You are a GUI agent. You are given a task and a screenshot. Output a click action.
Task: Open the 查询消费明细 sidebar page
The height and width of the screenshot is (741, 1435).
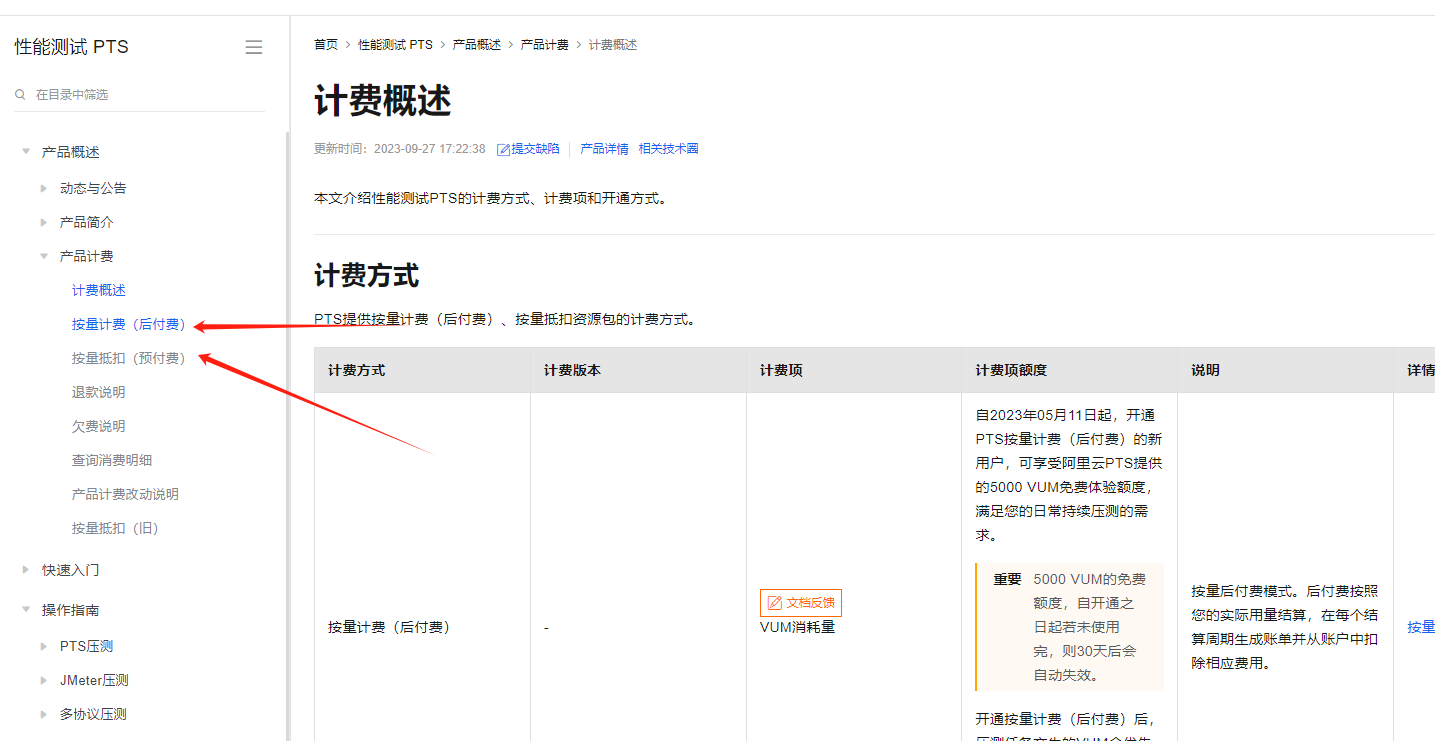(112, 460)
